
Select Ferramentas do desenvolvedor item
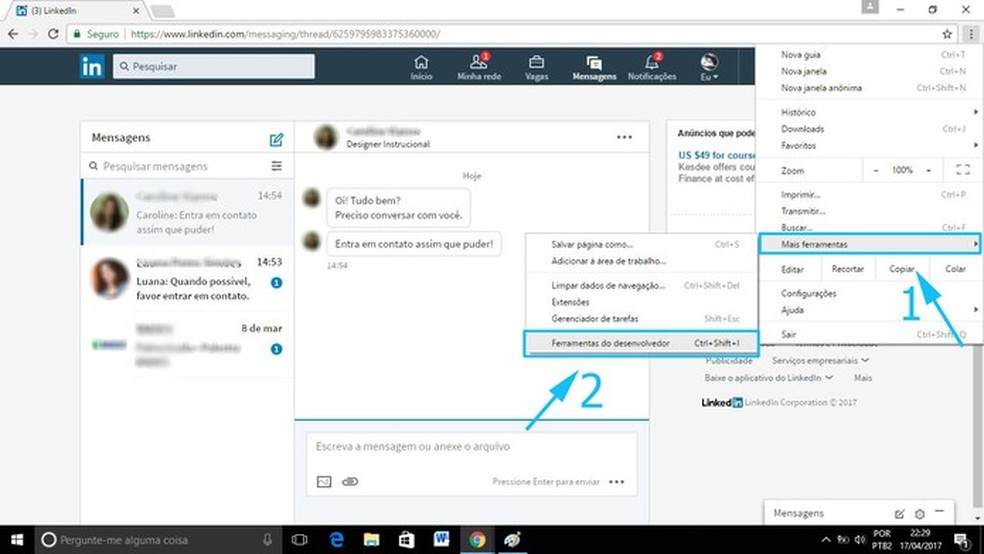click(x=641, y=343)
